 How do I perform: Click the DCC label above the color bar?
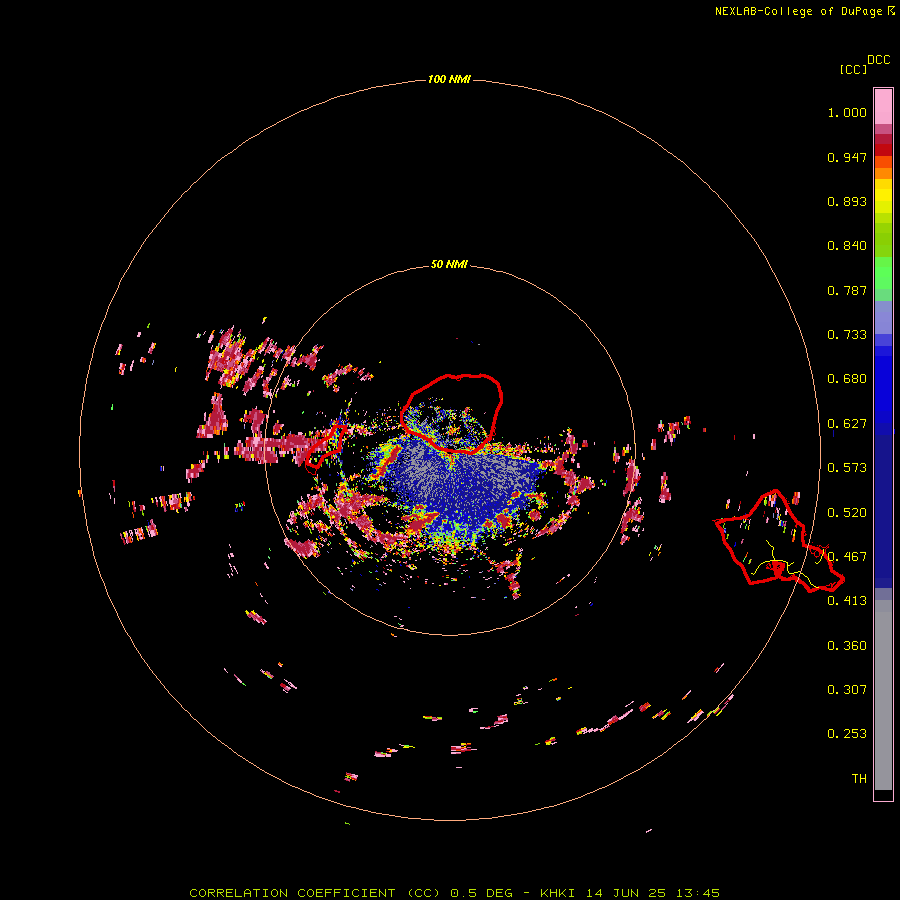point(878,60)
